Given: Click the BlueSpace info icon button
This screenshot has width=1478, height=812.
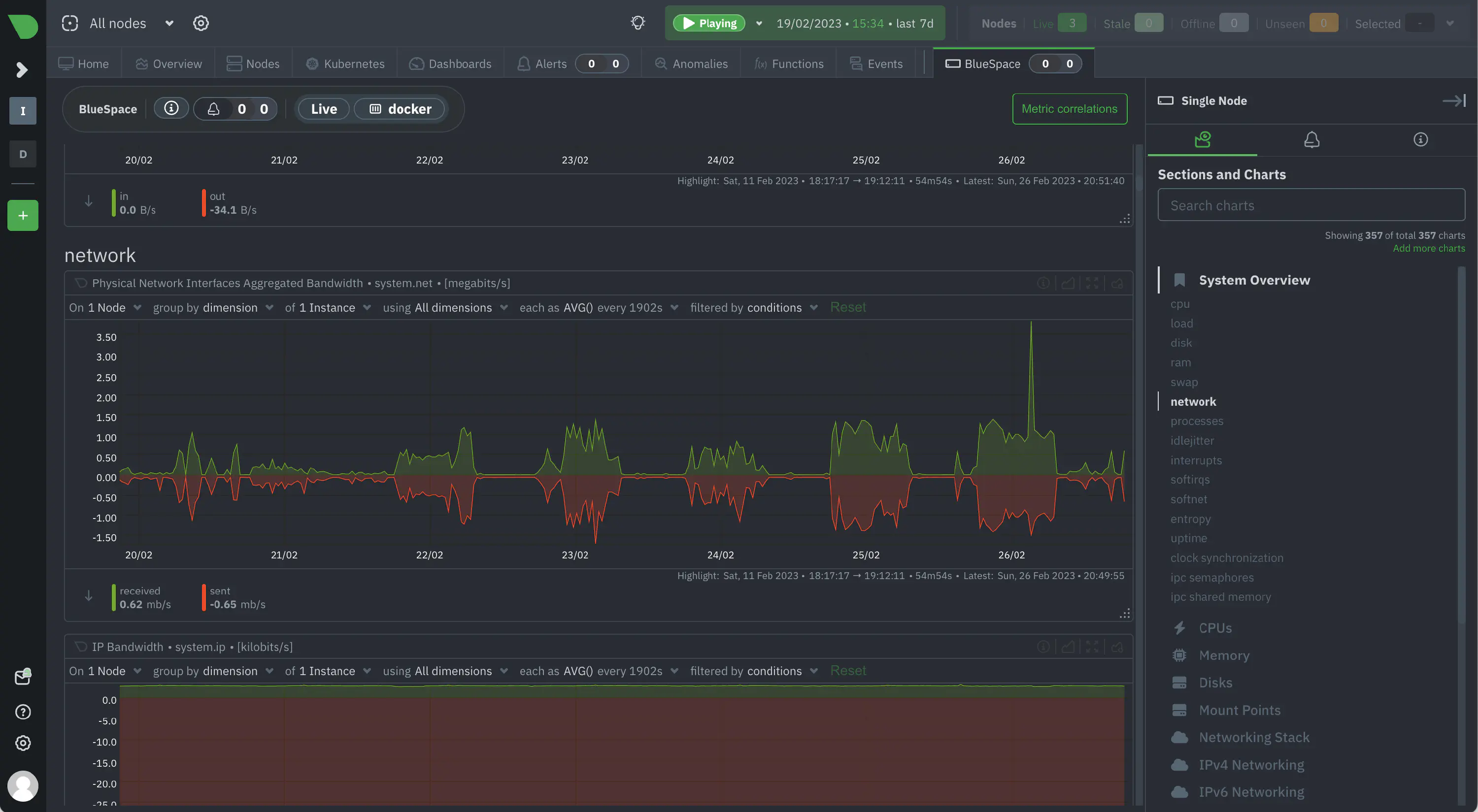Looking at the screenshot, I should pyautogui.click(x=171, y=108).
